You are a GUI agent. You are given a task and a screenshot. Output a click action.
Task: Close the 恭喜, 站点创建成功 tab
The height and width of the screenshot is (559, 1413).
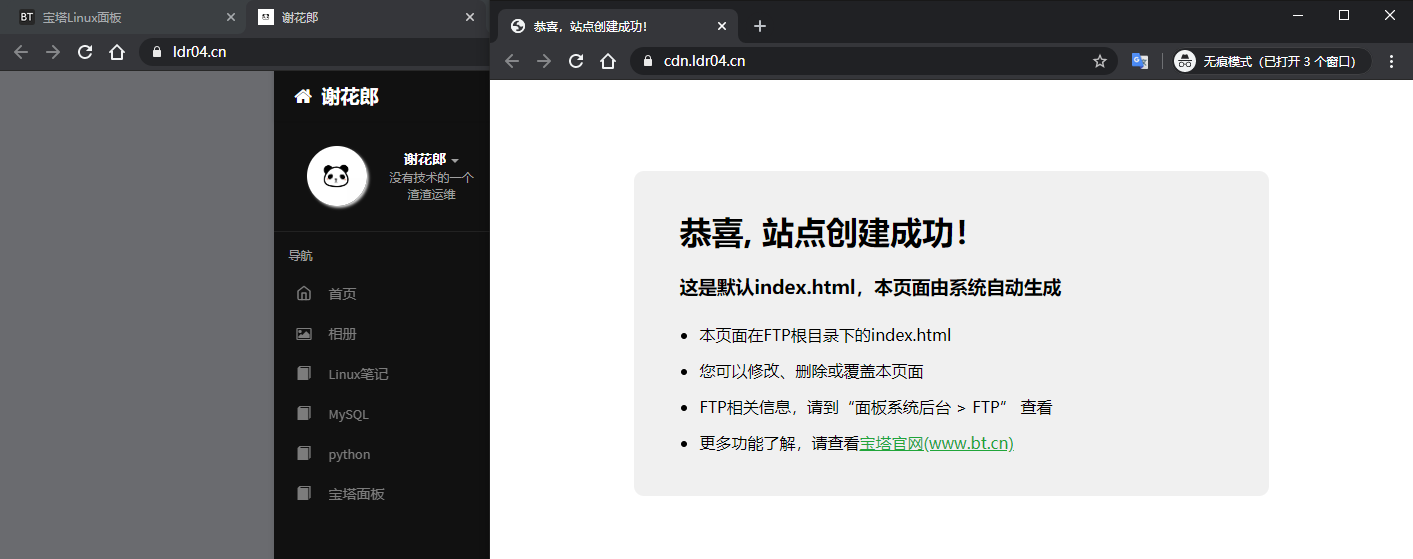tap(718, 26)
